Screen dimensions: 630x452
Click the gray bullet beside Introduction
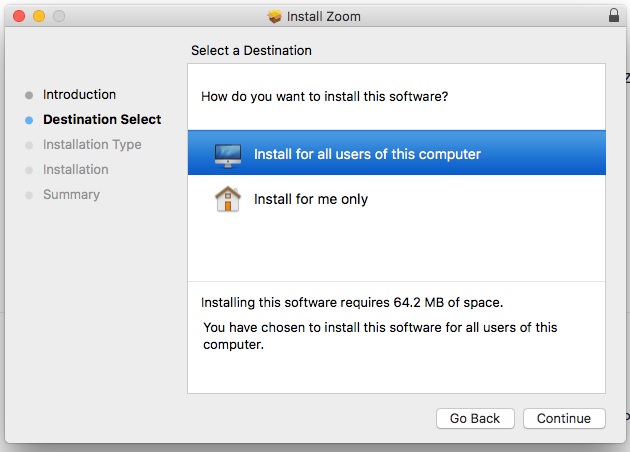(29, 95)
